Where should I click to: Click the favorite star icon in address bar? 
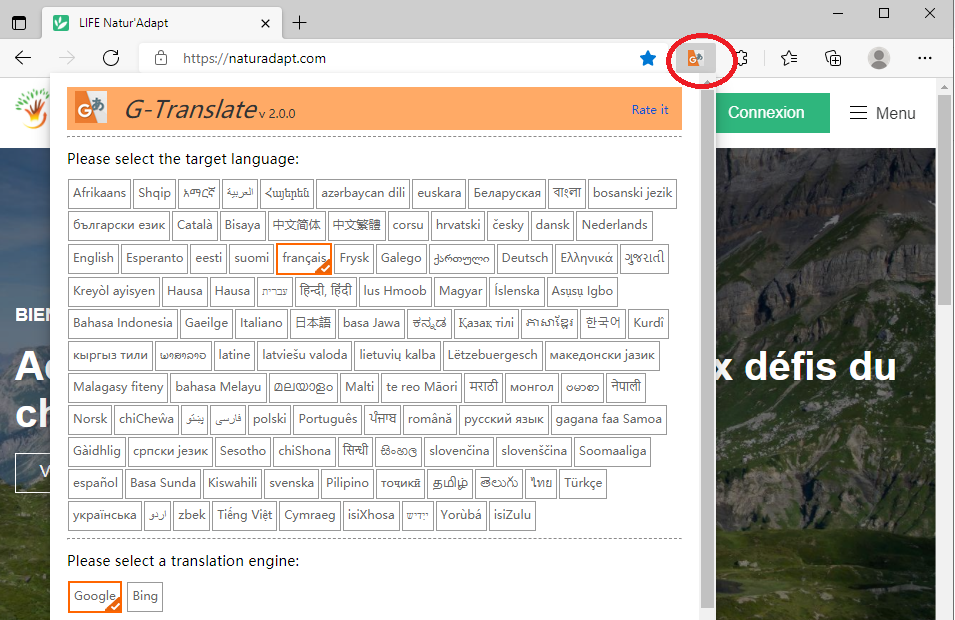(x=648, y=58)
